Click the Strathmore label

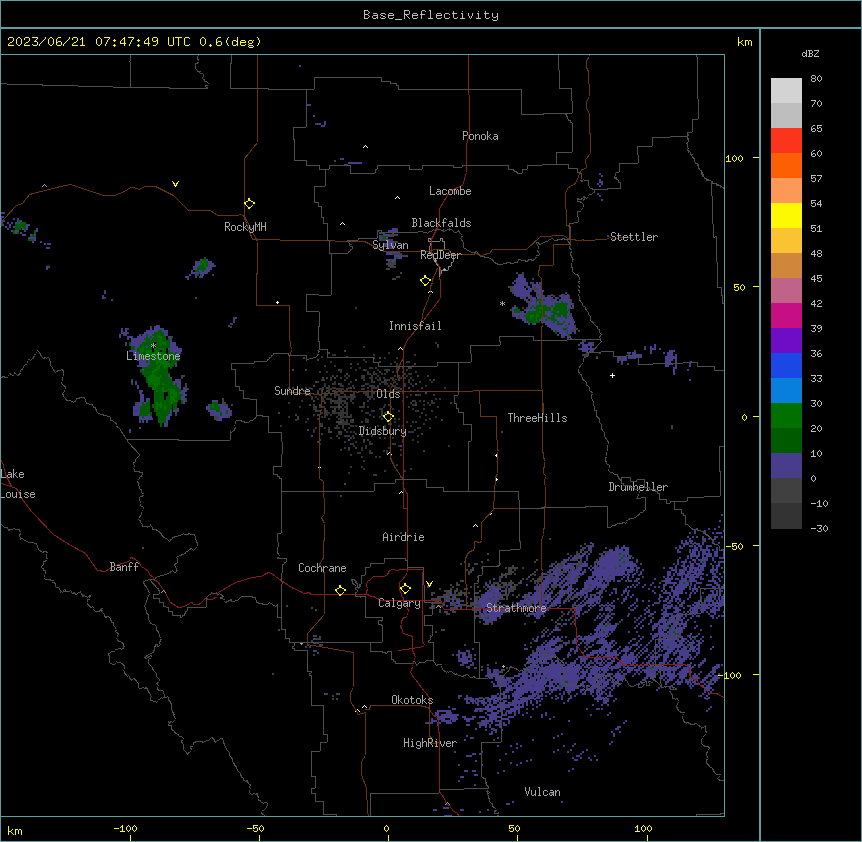tap(516, 608)
